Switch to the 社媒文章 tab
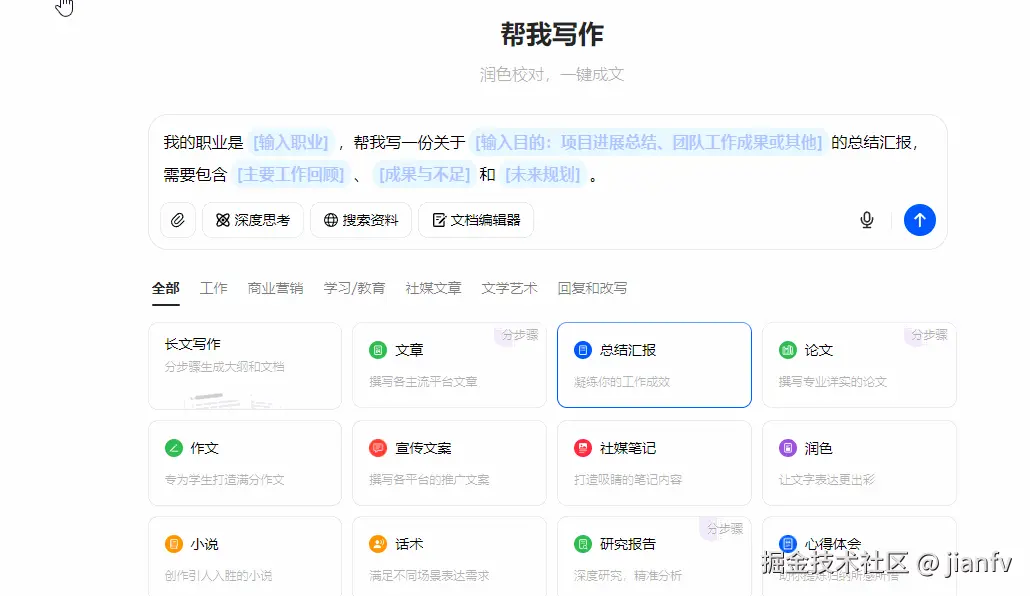This screenshot has height=596, width=1030. point(434,288)
